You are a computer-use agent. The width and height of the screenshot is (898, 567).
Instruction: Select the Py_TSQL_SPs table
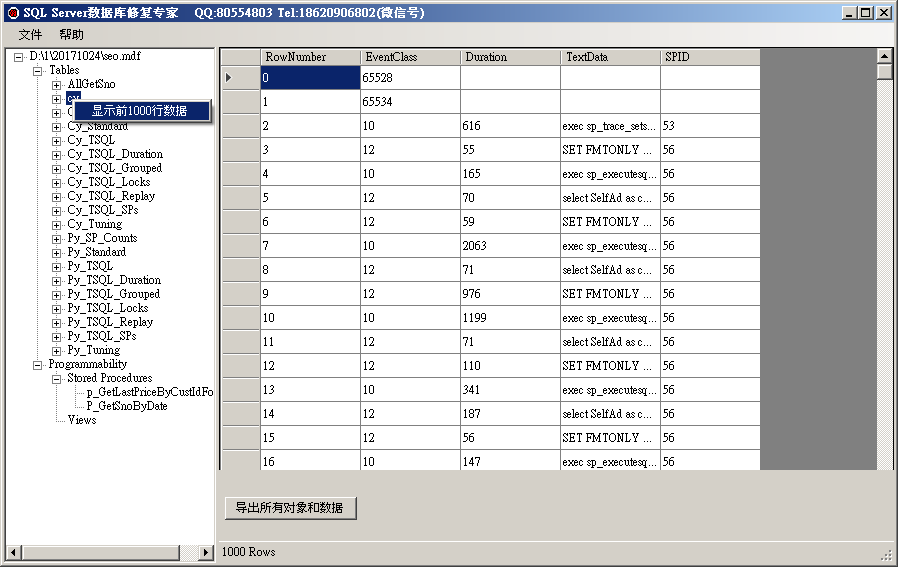(102, 336)
